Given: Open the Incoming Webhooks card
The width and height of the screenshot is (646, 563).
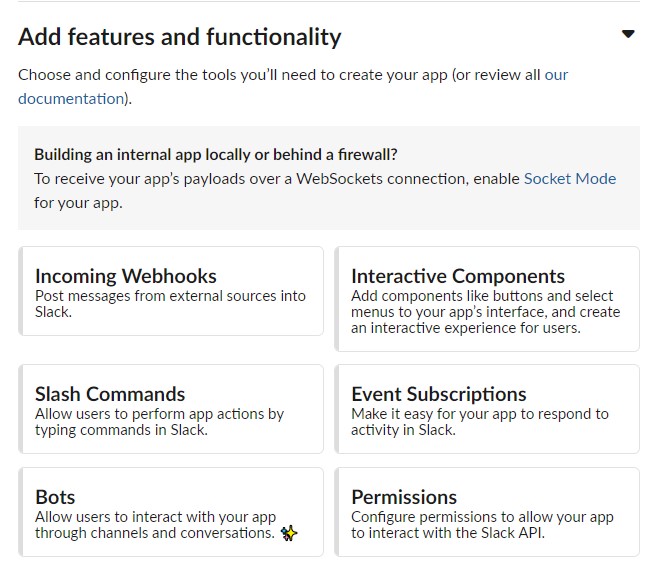Looking at the screenshot, I should click(171, 291).
